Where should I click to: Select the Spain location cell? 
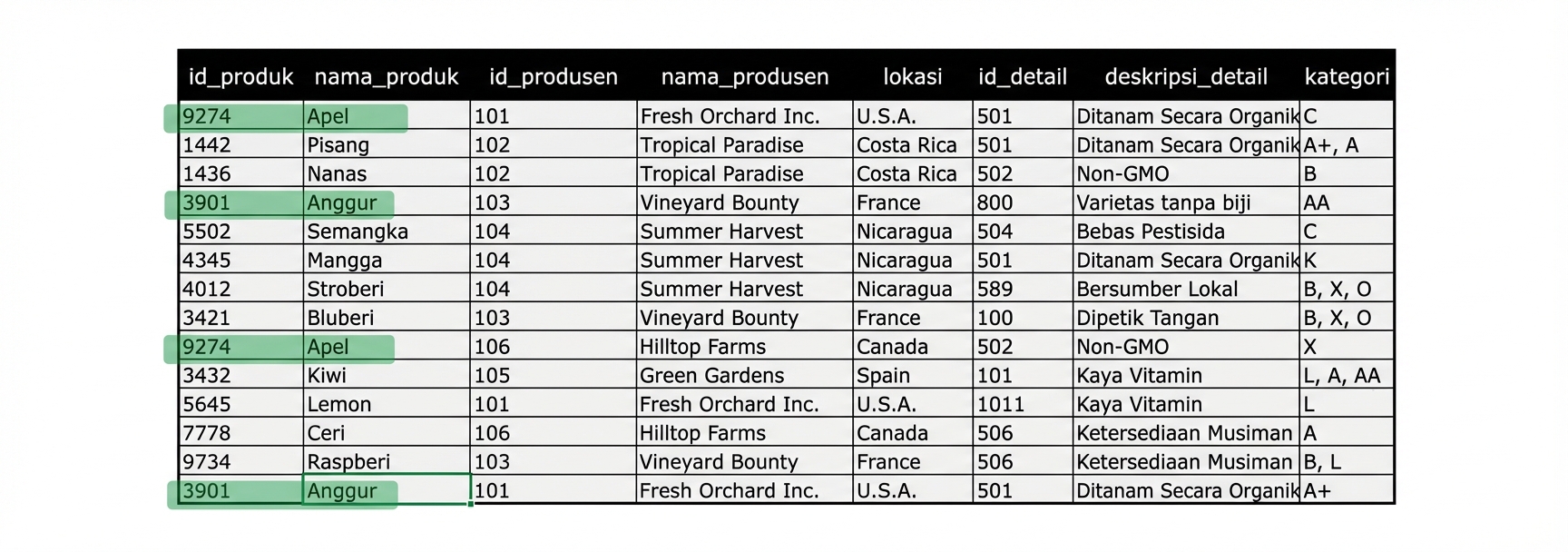[x=912, y=376]
